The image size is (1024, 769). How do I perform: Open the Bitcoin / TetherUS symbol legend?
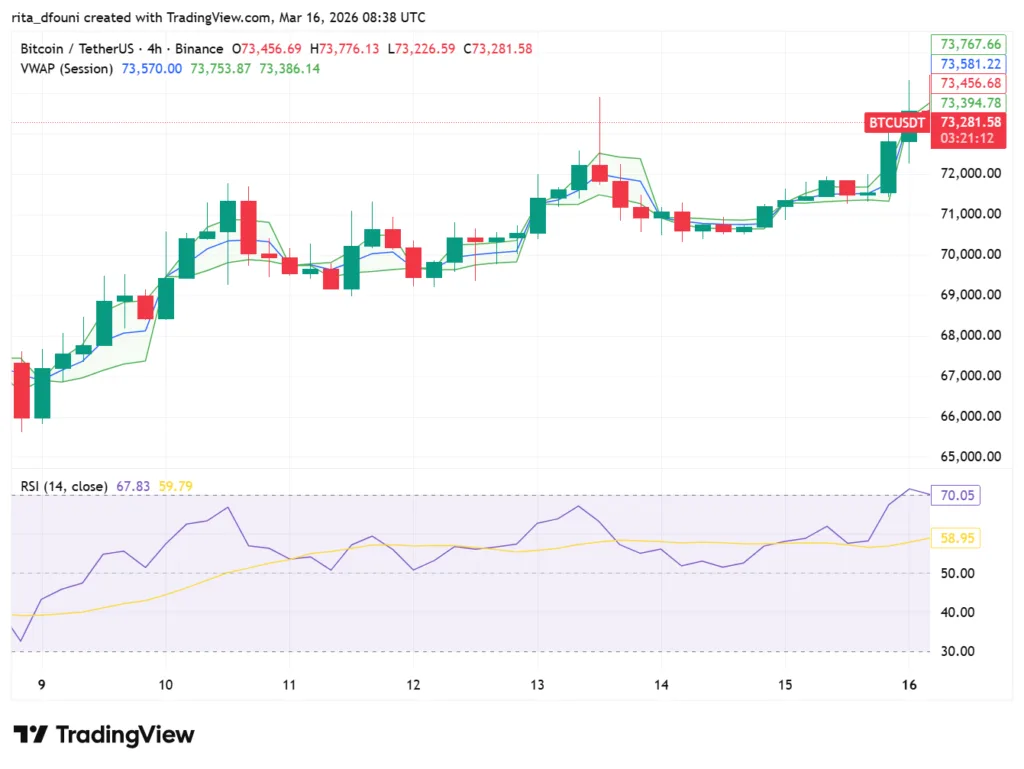pyautogui.click(x=77, y=47)
